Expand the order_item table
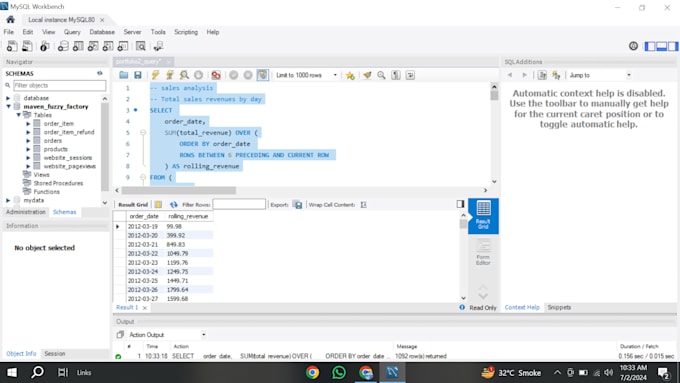680x383 pixels. [x=29, y=124]
